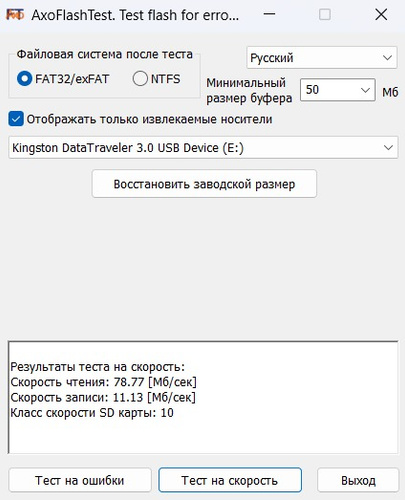Click the 'Скорость чтения' result line
The image size is (405, 500).
coord(103,382)
